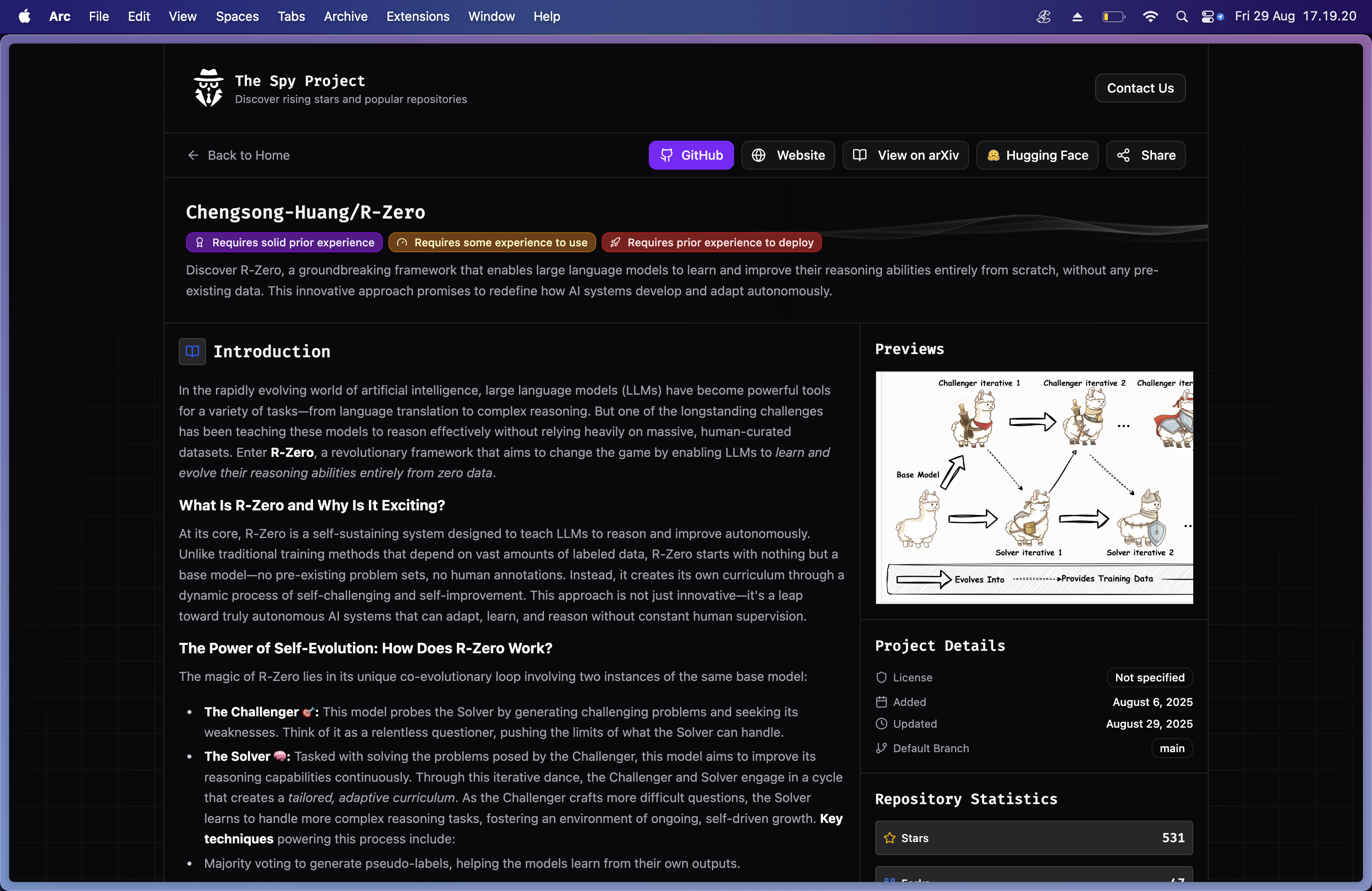
Task: Click the Stars star icon
Action: [x=890, y=838]
